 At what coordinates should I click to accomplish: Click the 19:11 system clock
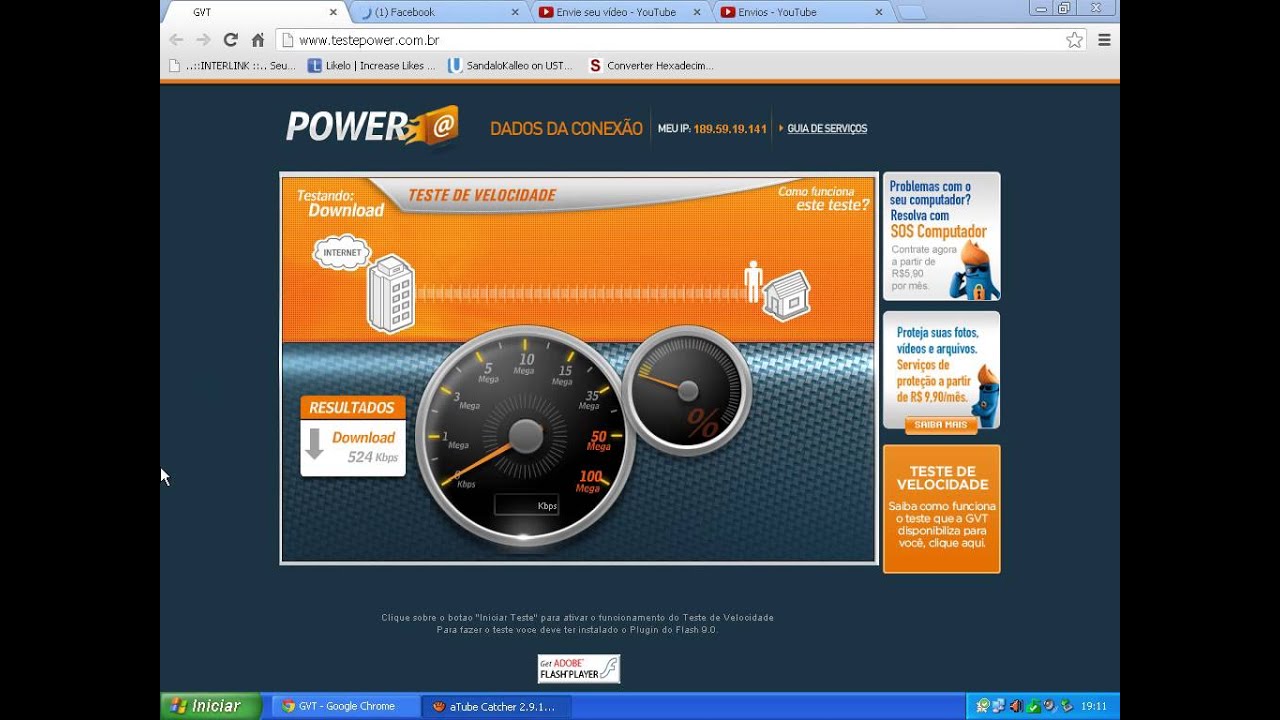pos(1093,706)
